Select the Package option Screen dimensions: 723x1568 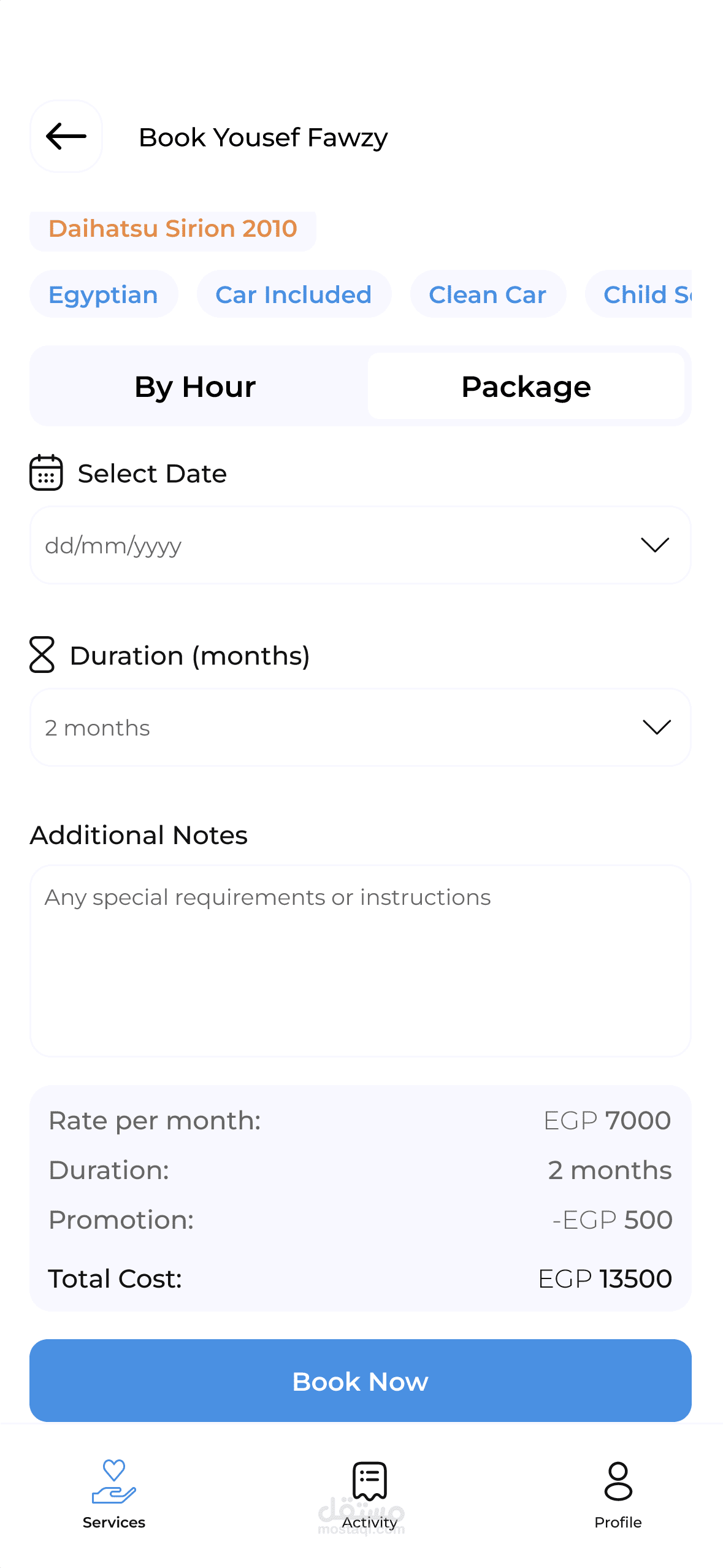526,386
